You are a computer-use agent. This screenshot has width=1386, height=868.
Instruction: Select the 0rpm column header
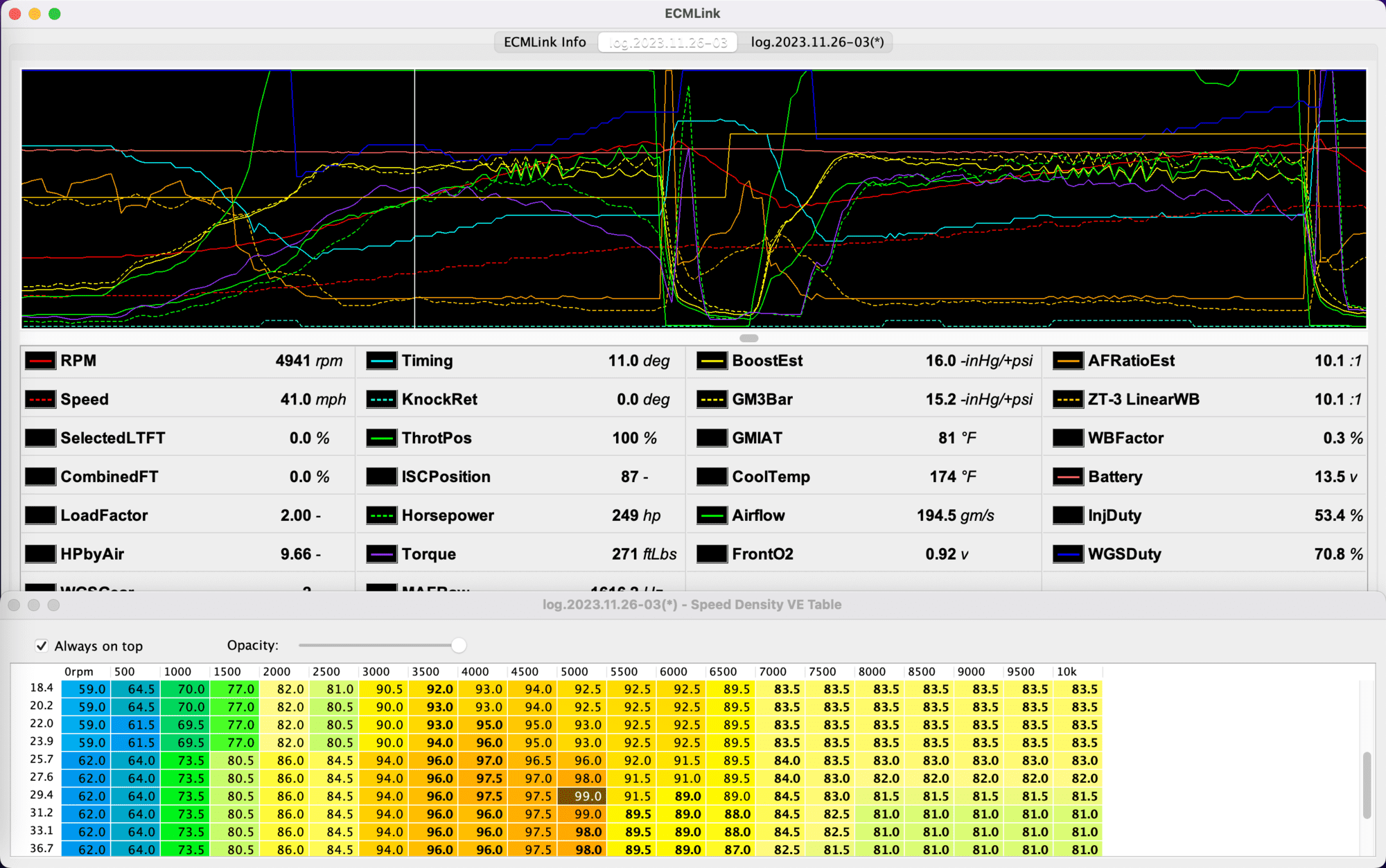click(78, 672)
